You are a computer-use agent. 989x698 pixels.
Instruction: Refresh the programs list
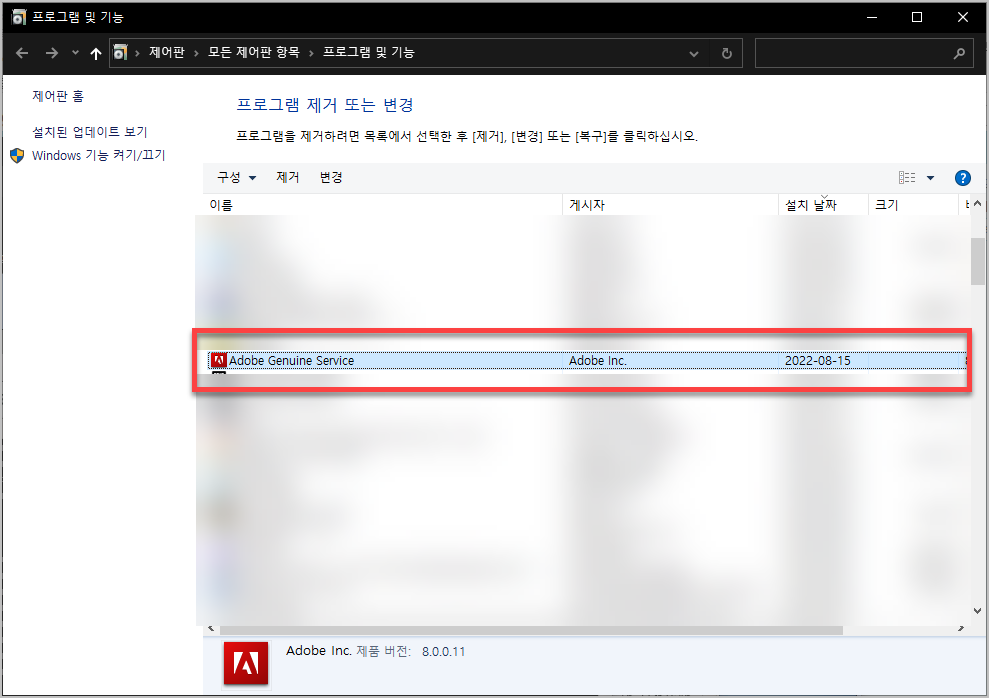tap(727, 54)
